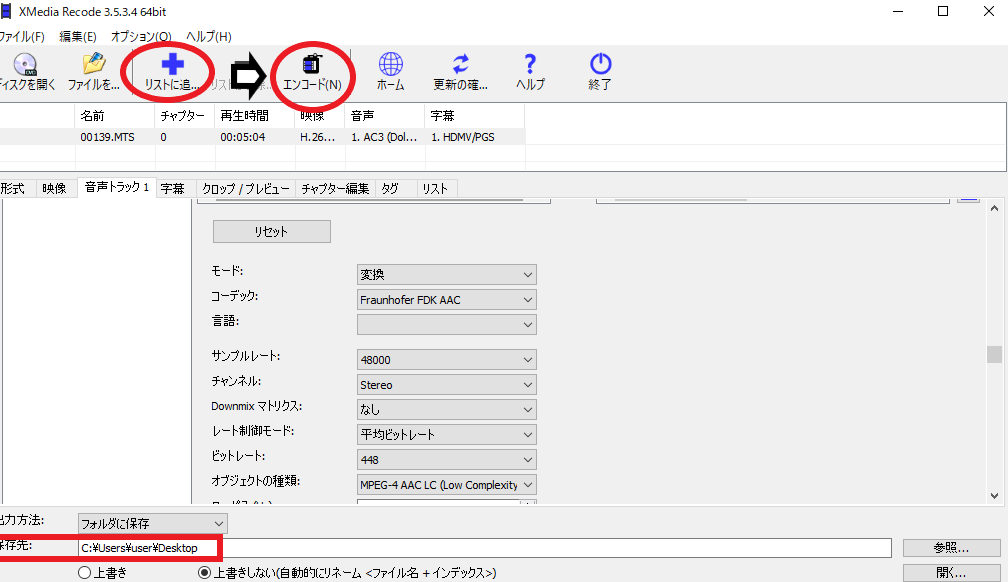Select the 上書き radio button
The width and height of the screenshot is (1008, 582).
(85, 573)
